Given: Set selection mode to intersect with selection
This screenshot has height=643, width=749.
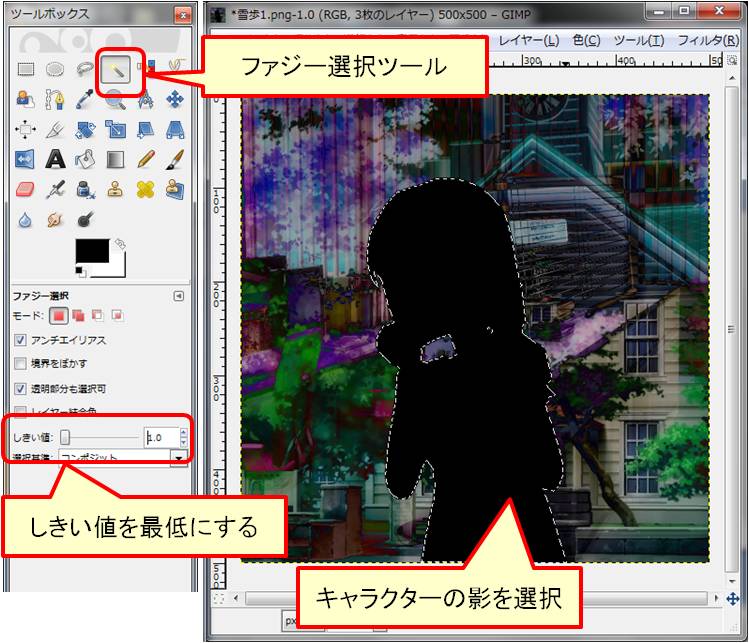Looking at the screenshot, I should pyautogui.click(x=118, y=315).
